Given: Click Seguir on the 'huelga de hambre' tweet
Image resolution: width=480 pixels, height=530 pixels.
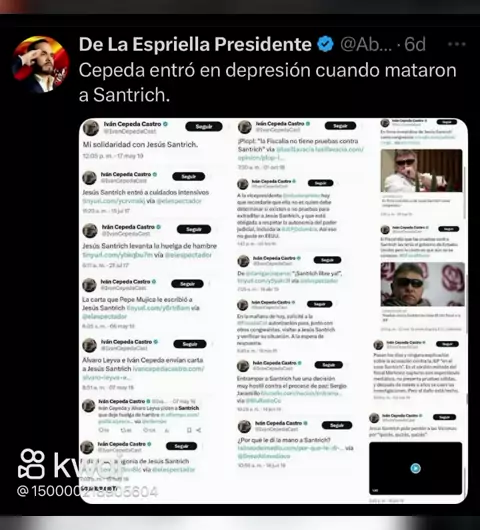Looking at the screenshot, I should [194, 229].
